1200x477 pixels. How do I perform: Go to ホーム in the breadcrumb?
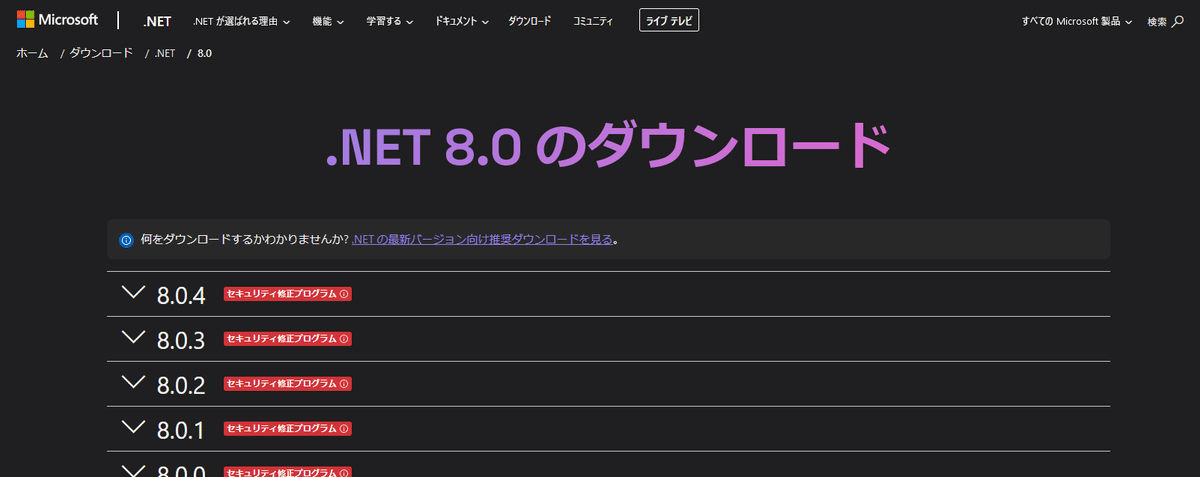[x=32, y=53]
